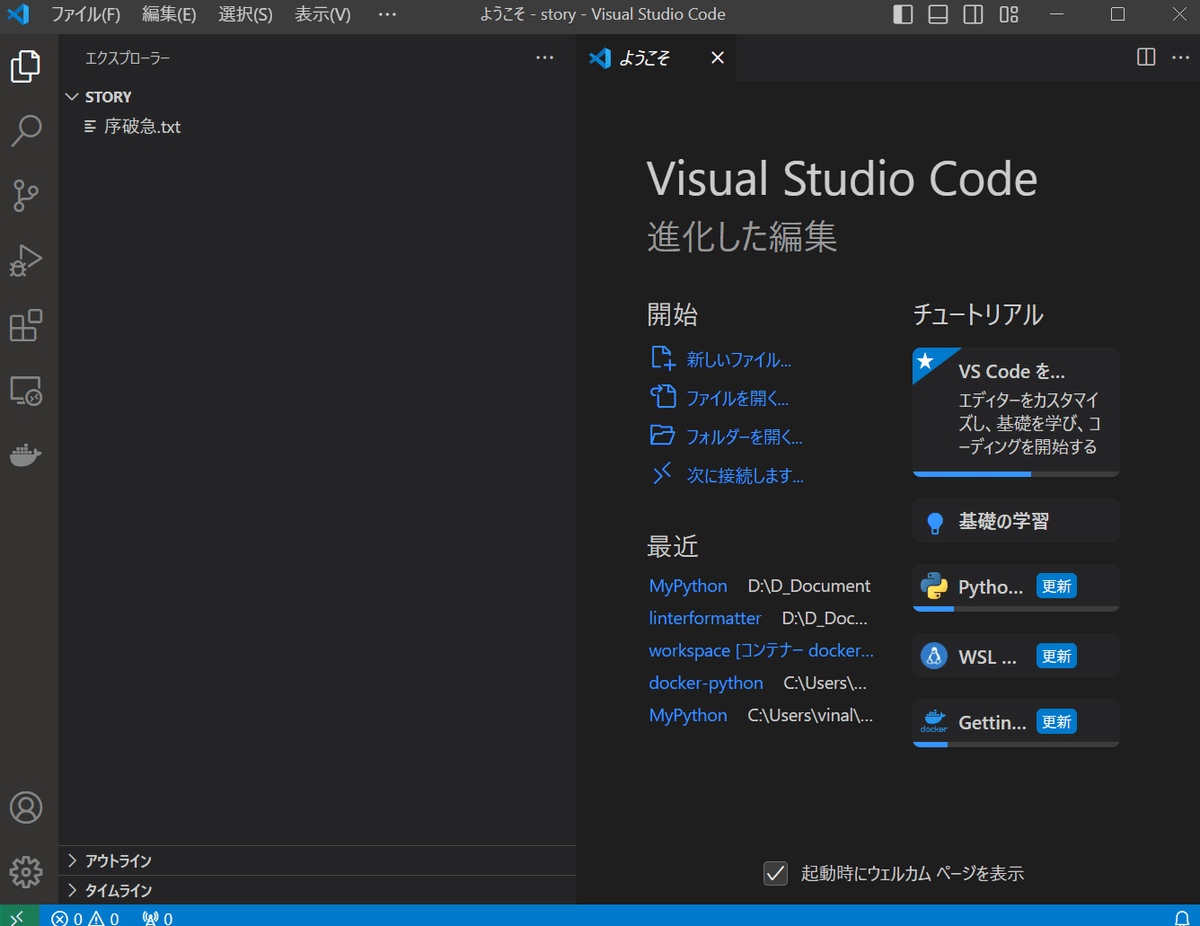This screenshot has height=926, width=1200.
Task: Open the Remote Explorer icon
Action: (x=26, y=391)
